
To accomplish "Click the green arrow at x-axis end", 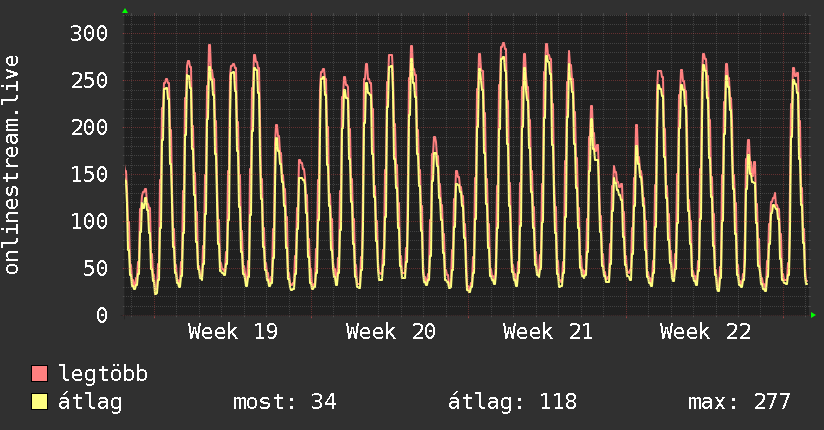I will pyautogui.click(x=813, y=315).
